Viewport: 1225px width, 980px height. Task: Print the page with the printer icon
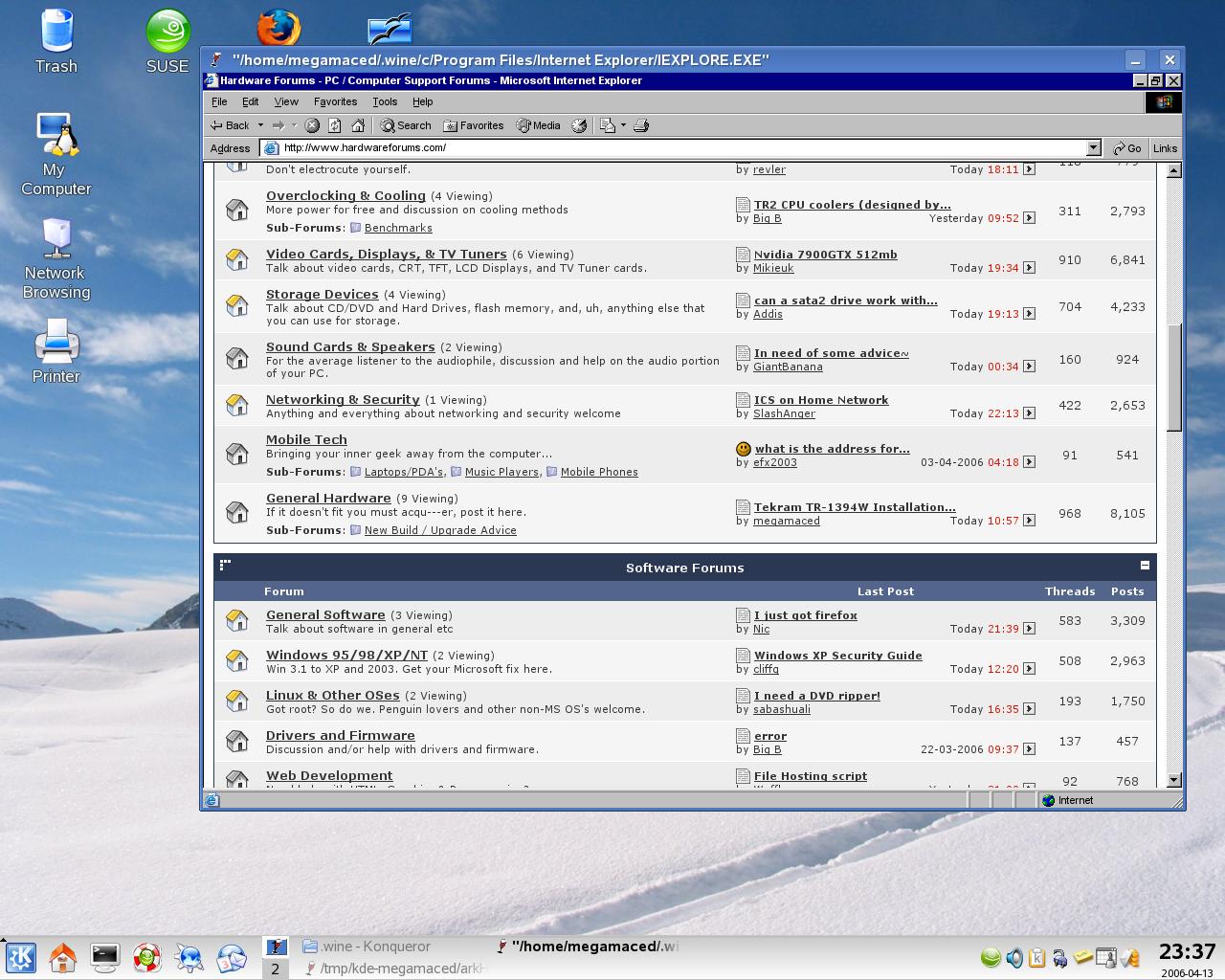click(641, 125)
